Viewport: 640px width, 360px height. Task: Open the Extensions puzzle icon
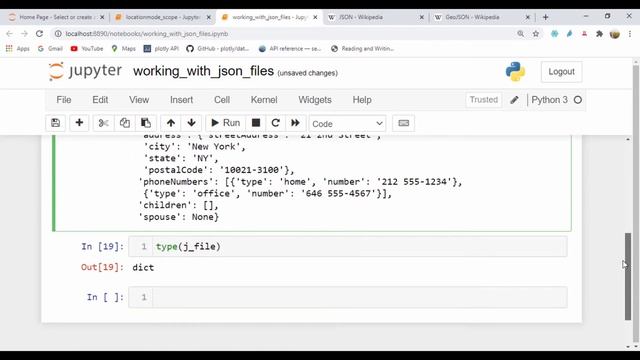pyautogui.click(x=599, y=34)
